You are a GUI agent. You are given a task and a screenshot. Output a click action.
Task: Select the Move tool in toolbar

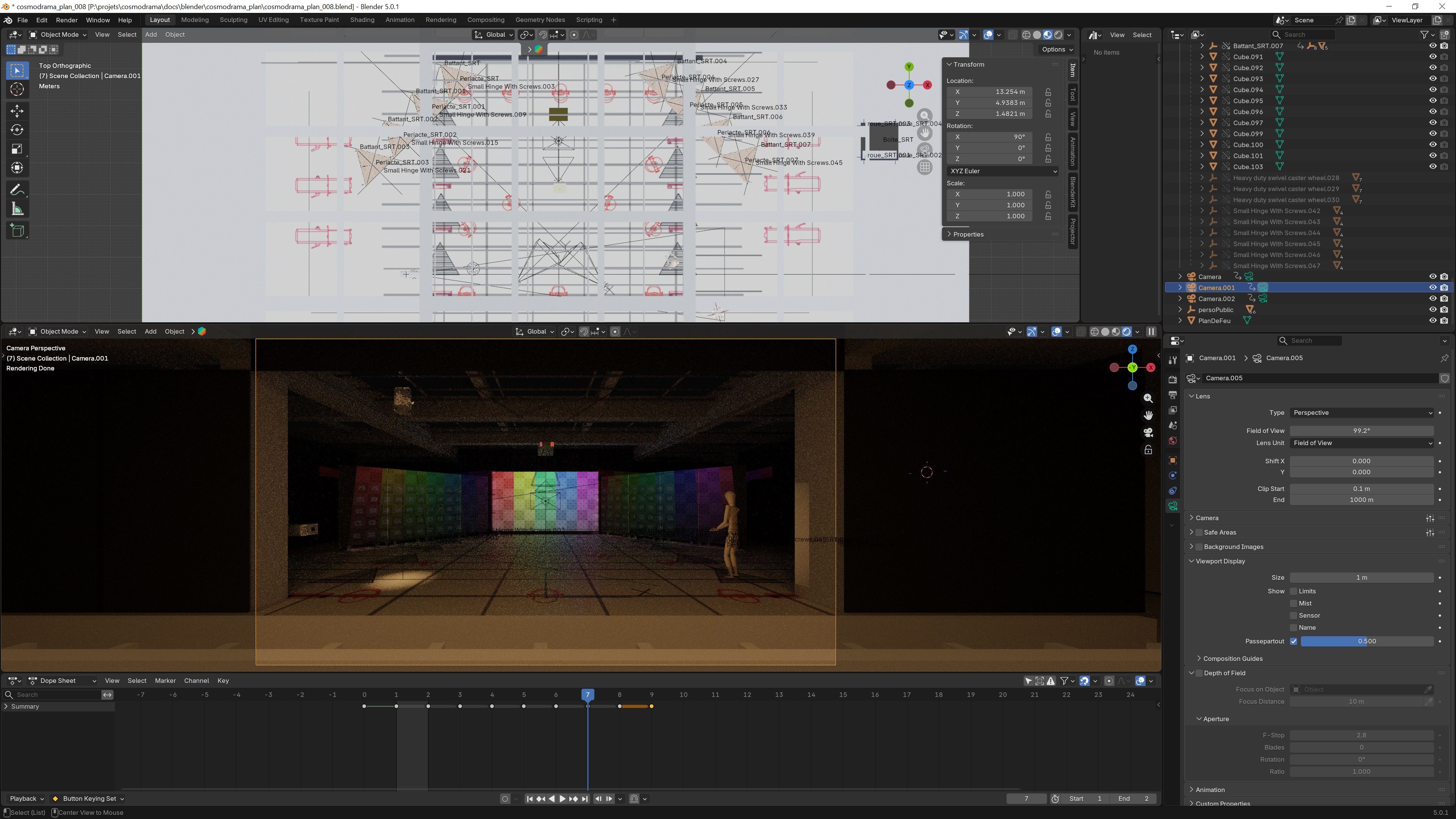[17, 110]
